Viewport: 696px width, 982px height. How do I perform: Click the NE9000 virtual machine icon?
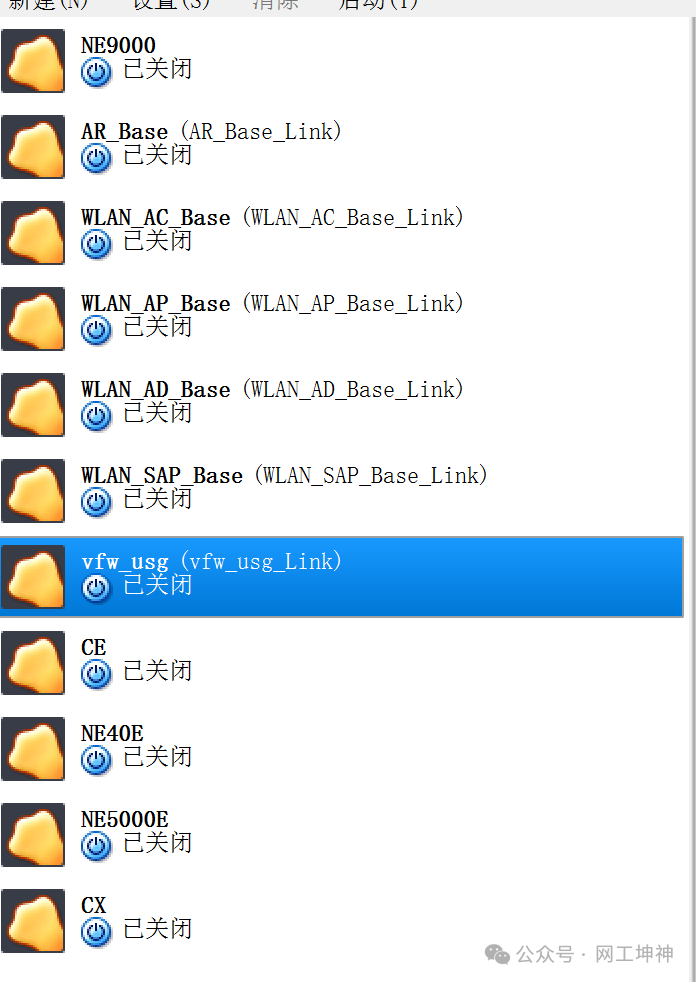click(33, 61)
